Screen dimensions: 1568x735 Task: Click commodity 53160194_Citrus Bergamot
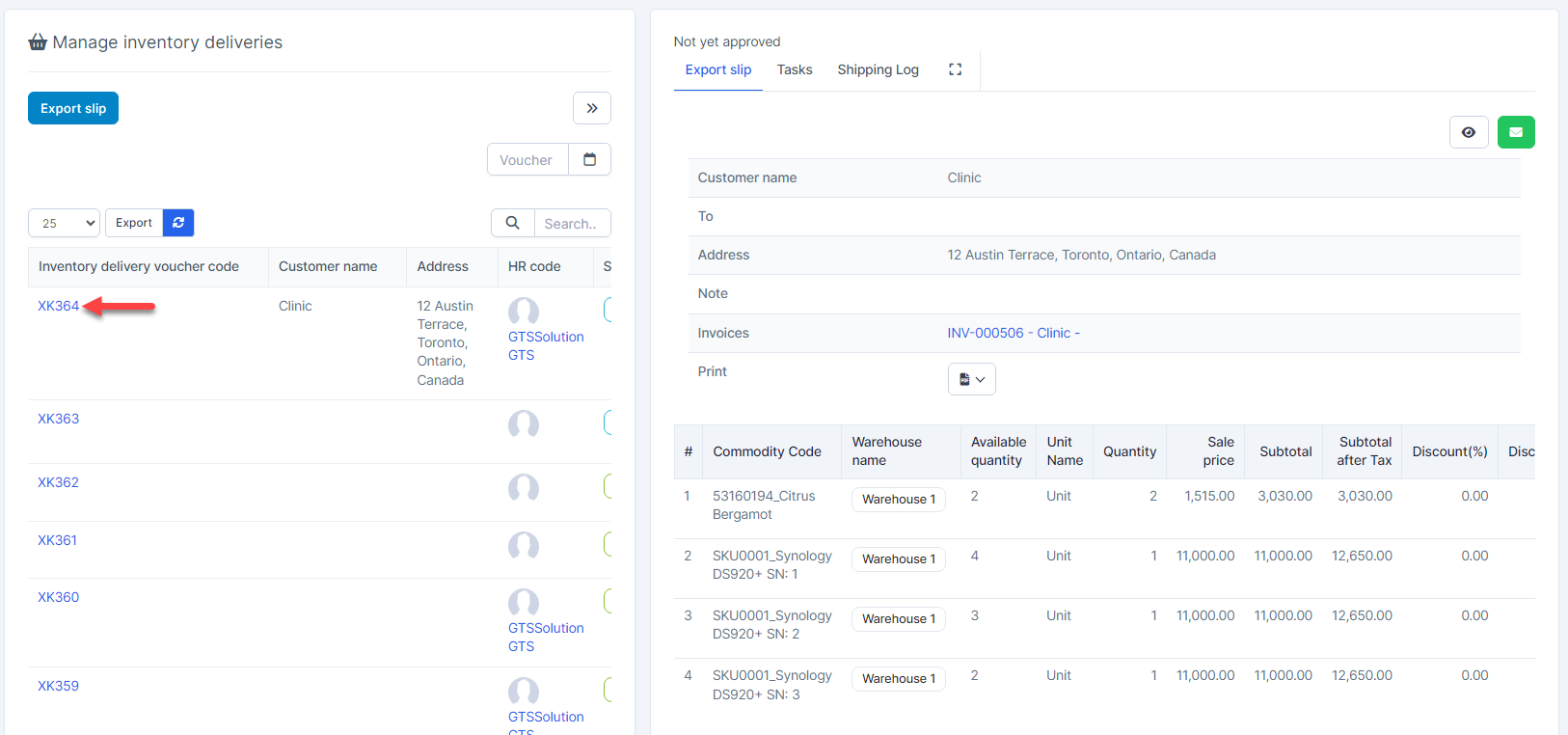[x=764, y=504]
